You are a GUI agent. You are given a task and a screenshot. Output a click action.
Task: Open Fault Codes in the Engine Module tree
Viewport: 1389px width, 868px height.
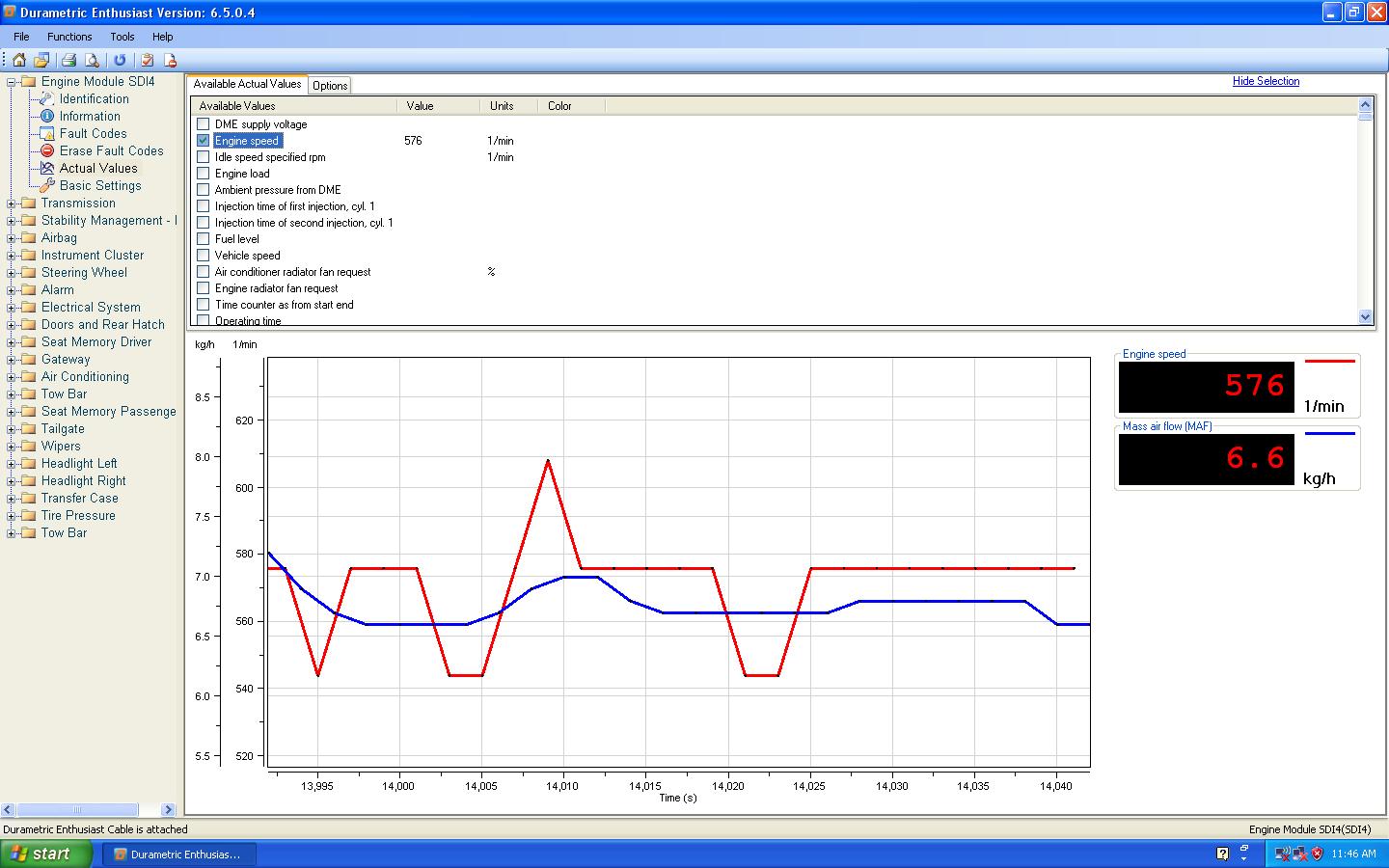click(93, 134)
